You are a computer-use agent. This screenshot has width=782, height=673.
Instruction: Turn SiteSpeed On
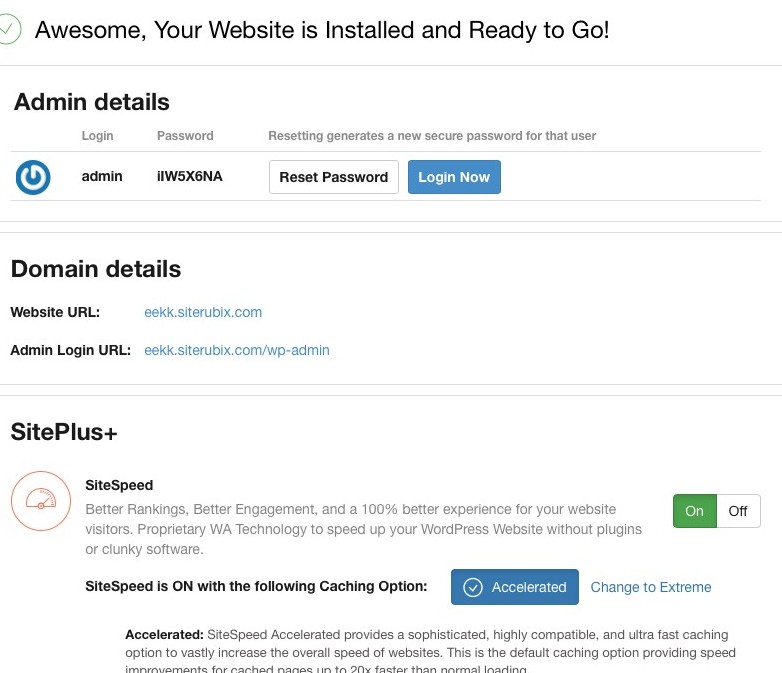click(695, 511)
